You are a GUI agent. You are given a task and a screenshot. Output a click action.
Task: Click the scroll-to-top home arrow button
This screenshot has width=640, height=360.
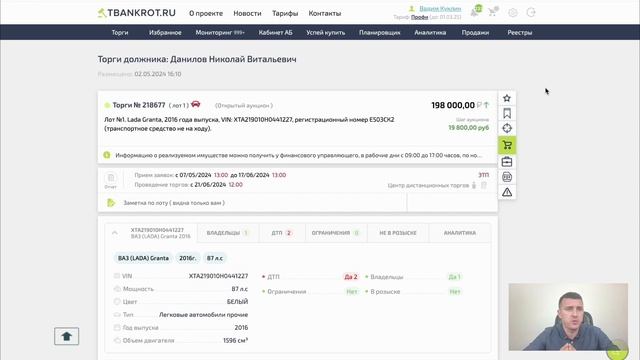point(67,336)
